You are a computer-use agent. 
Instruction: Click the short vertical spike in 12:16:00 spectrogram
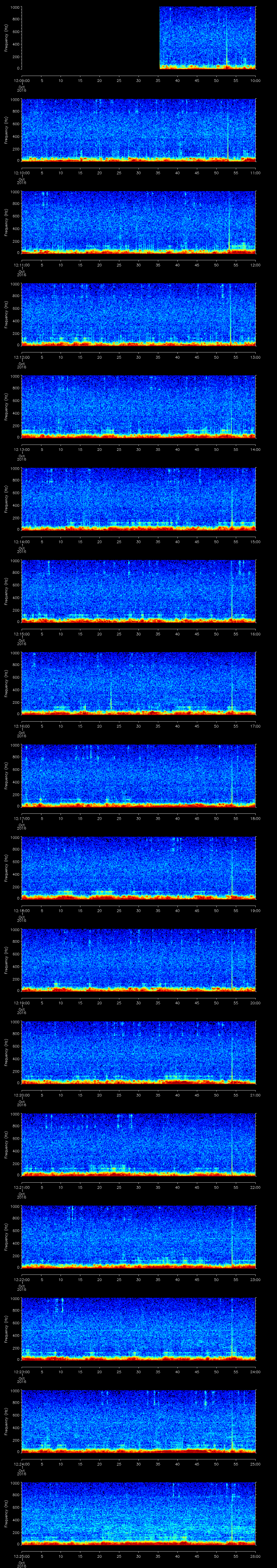pyautogui.click(x=111, y=695)
